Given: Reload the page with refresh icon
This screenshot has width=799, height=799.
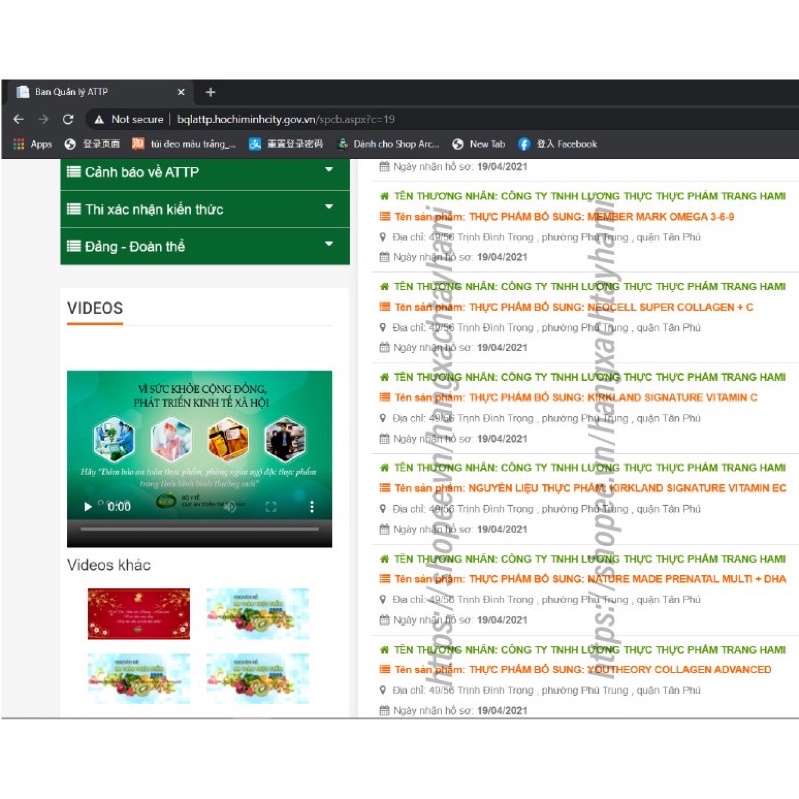Looking at the screenshot, I should (x=68, y=119).
